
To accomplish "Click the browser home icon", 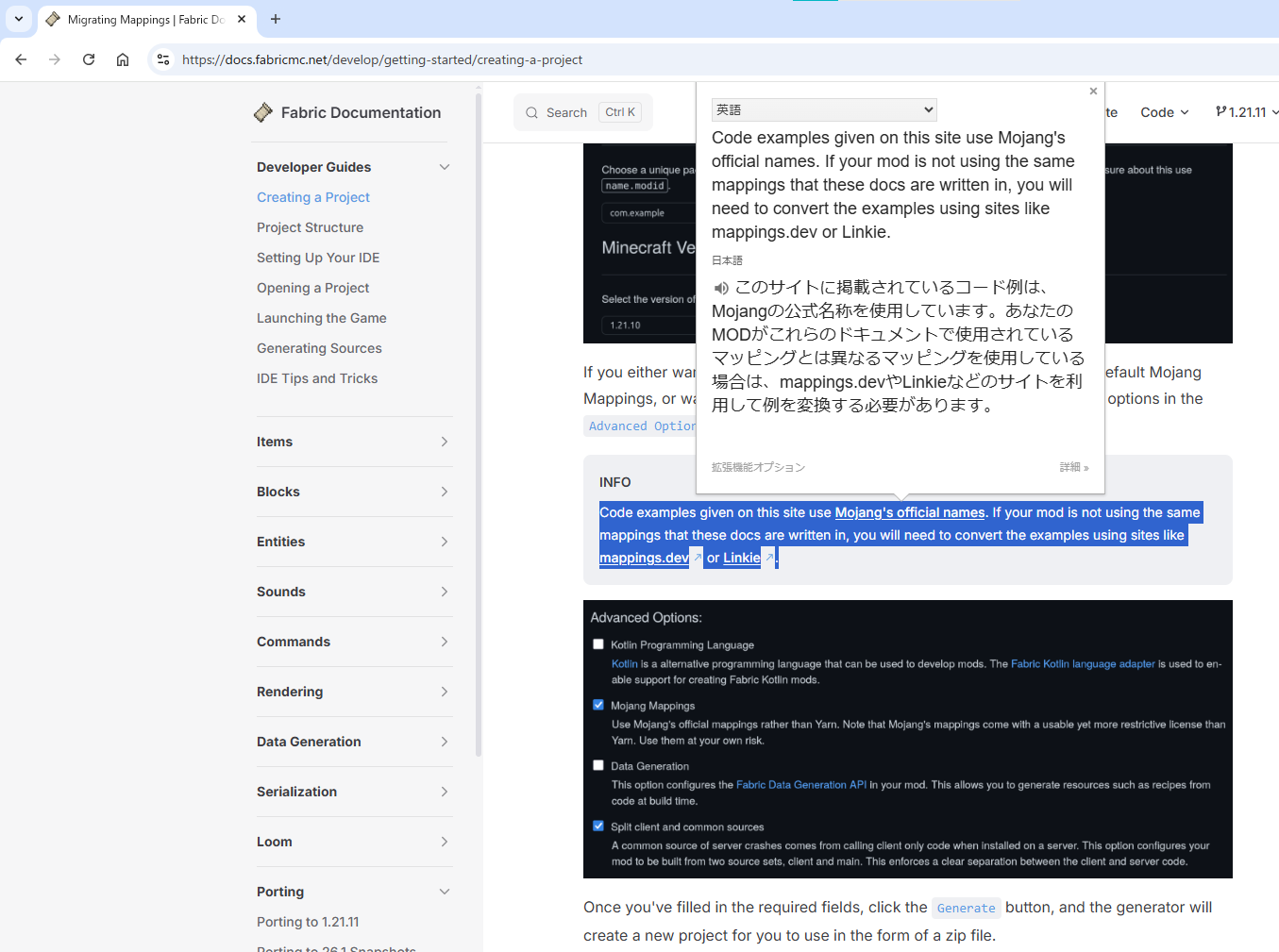I will click(x=123, y=59).
